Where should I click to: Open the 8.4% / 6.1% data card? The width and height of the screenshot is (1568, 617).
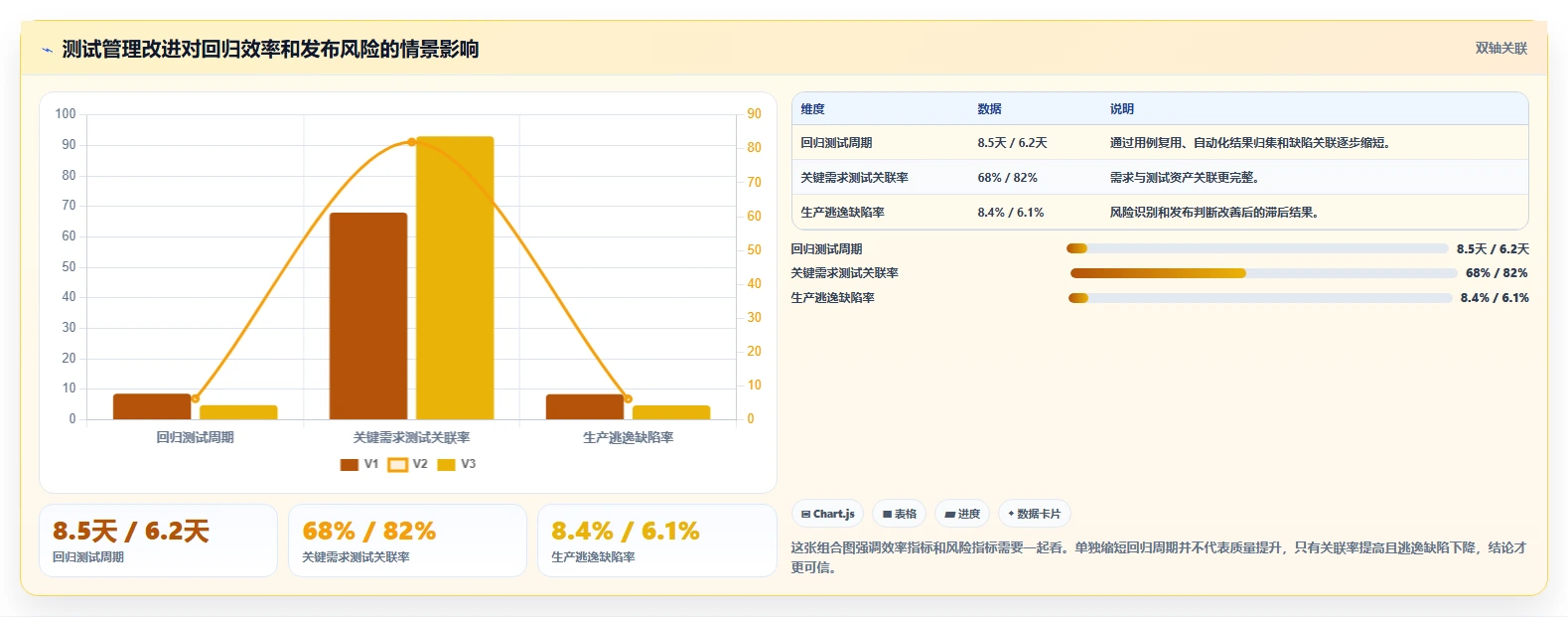point(656,540)
